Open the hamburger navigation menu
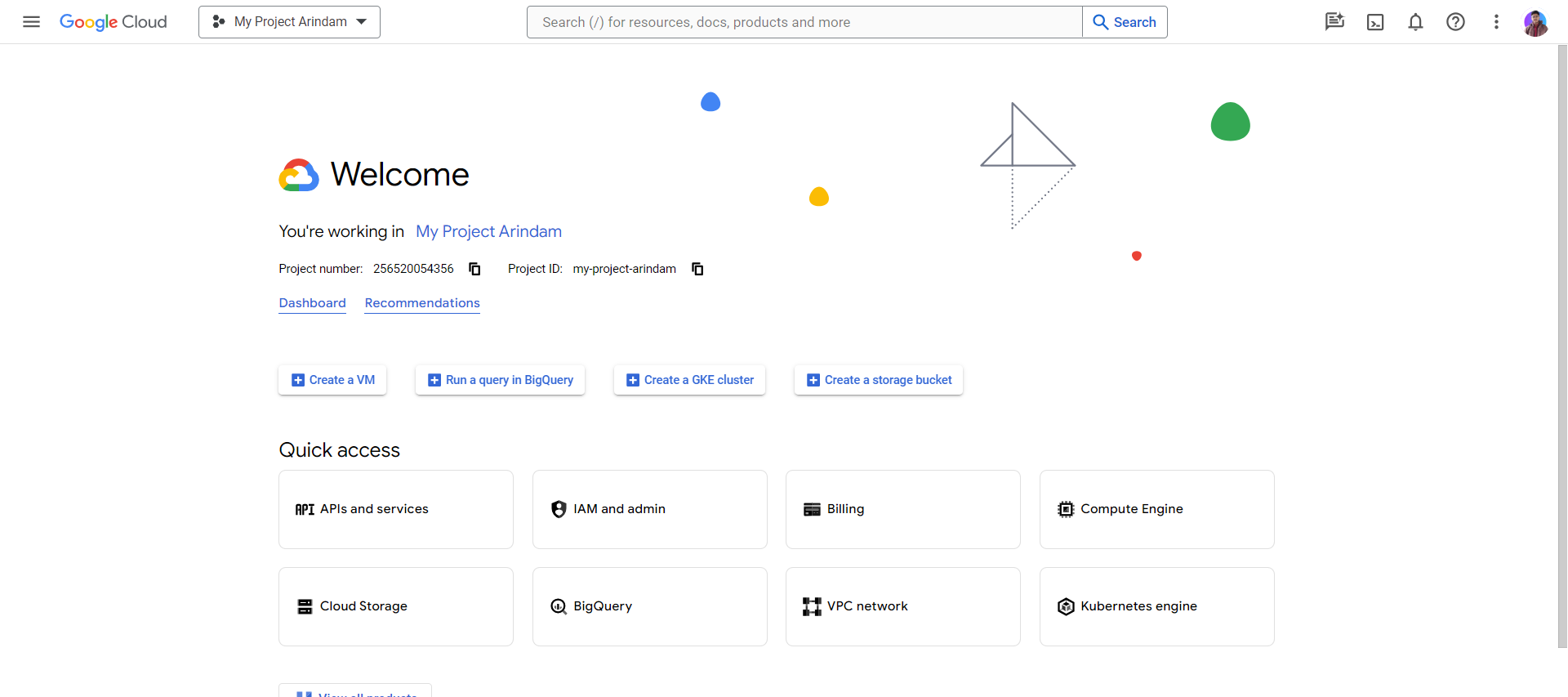The width and height of the screenshot is (1568, 697). tap(31, 22)
